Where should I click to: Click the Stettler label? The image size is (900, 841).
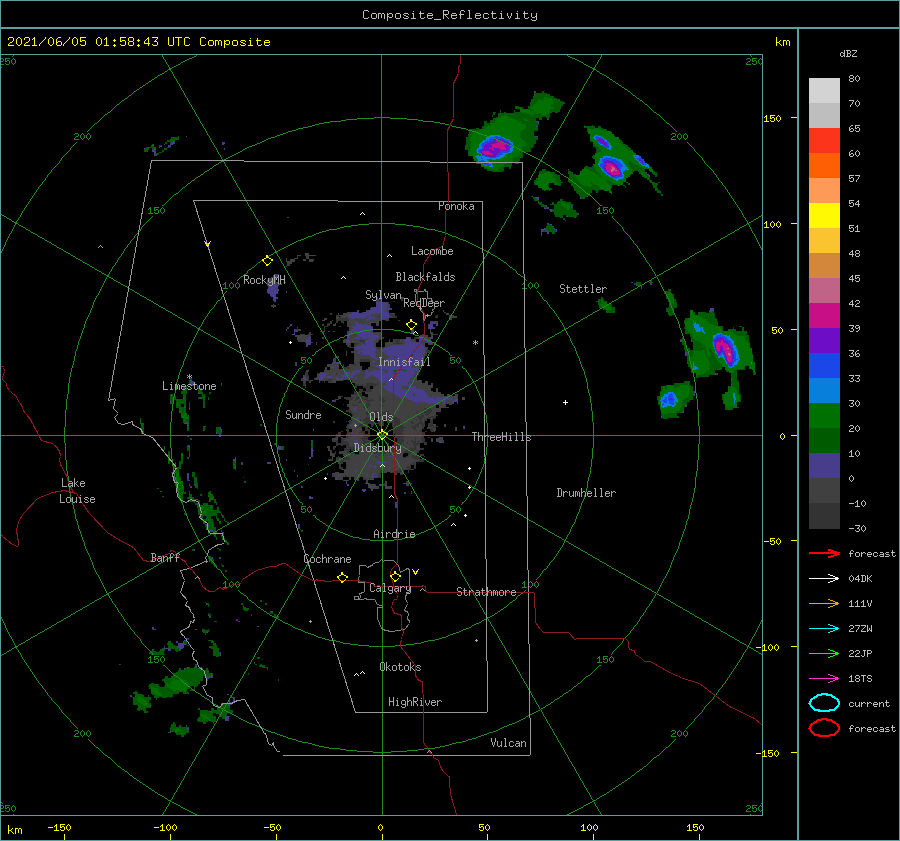tap(583, 289)
